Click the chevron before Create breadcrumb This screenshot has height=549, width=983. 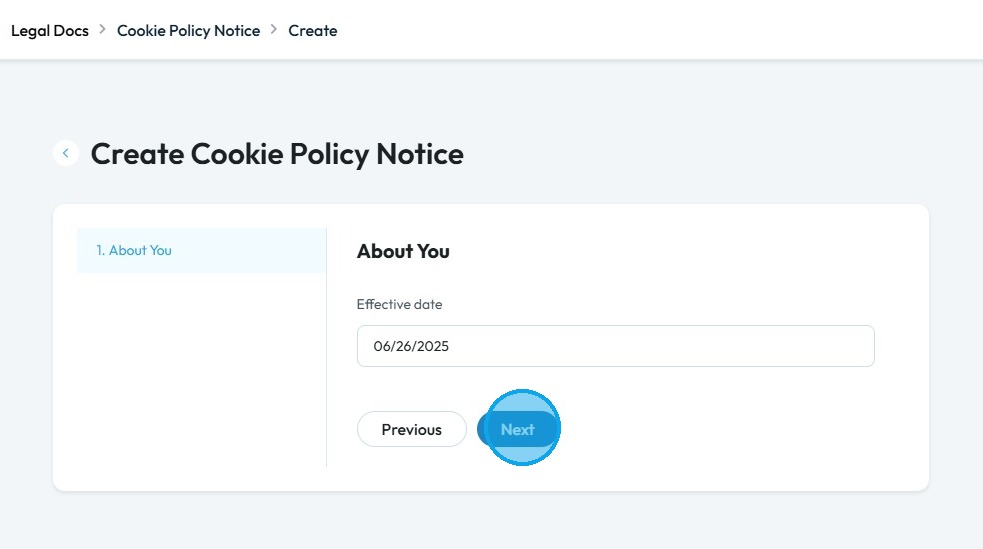(x=274, y=30)
